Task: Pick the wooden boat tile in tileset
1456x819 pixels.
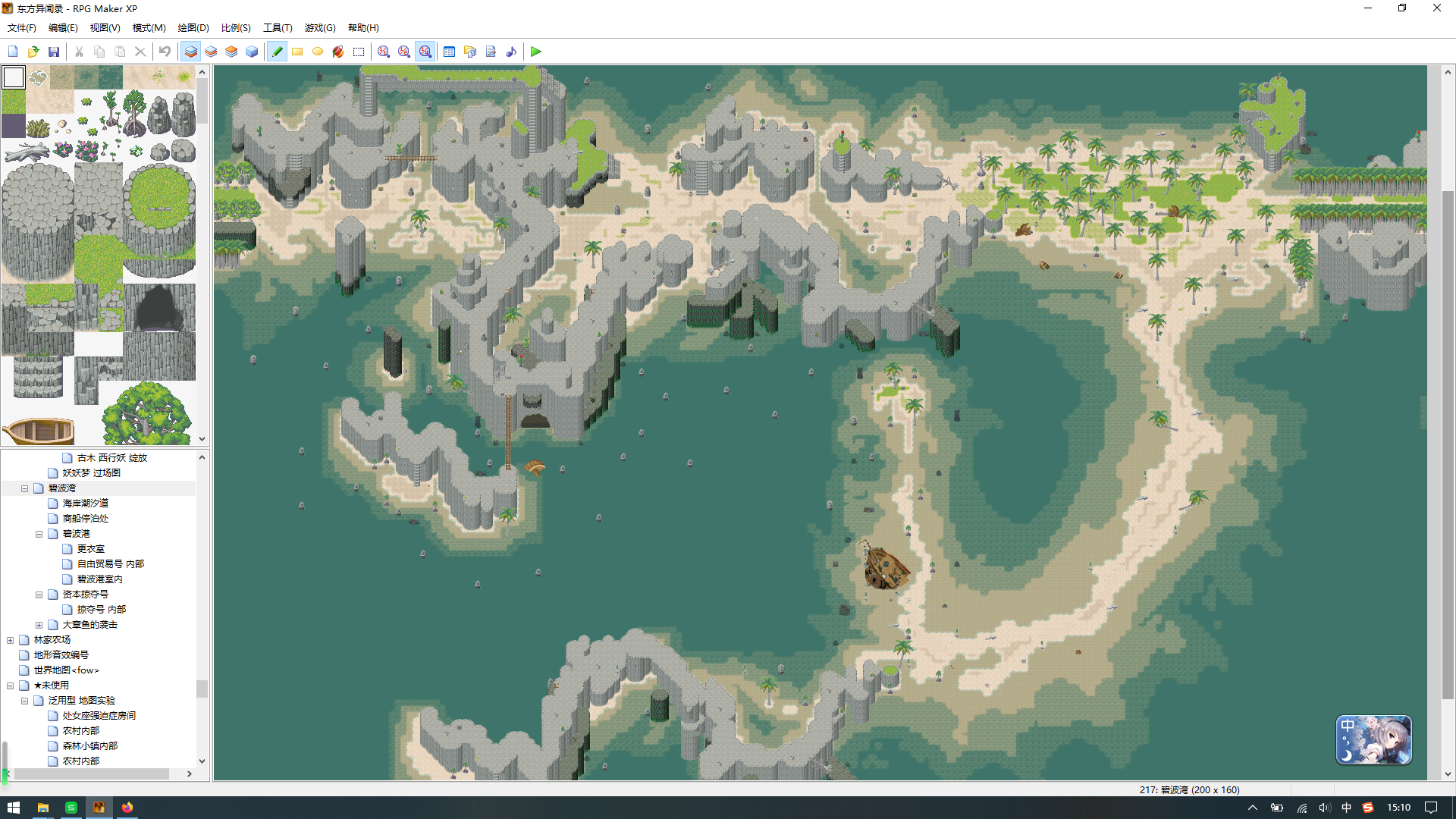Action: click(39, 431)
